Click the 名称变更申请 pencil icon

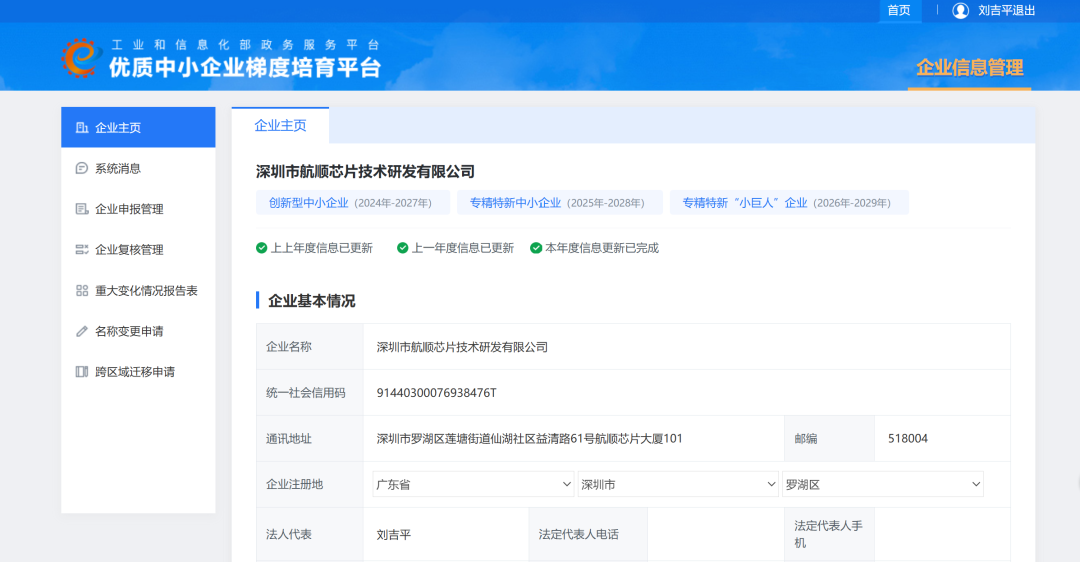tap(82, 331)
